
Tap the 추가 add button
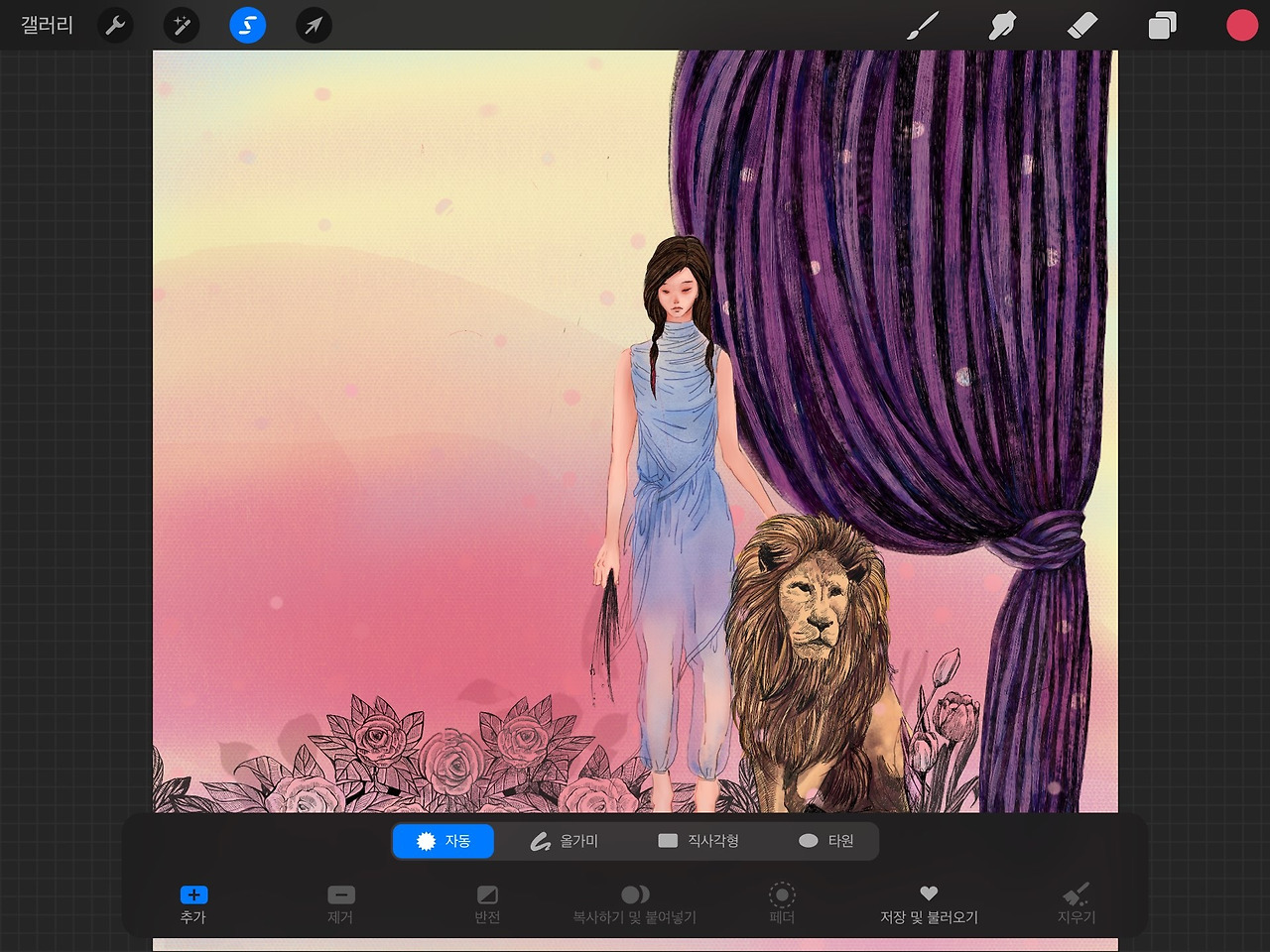pyautogui.click(x=193, y=904)
